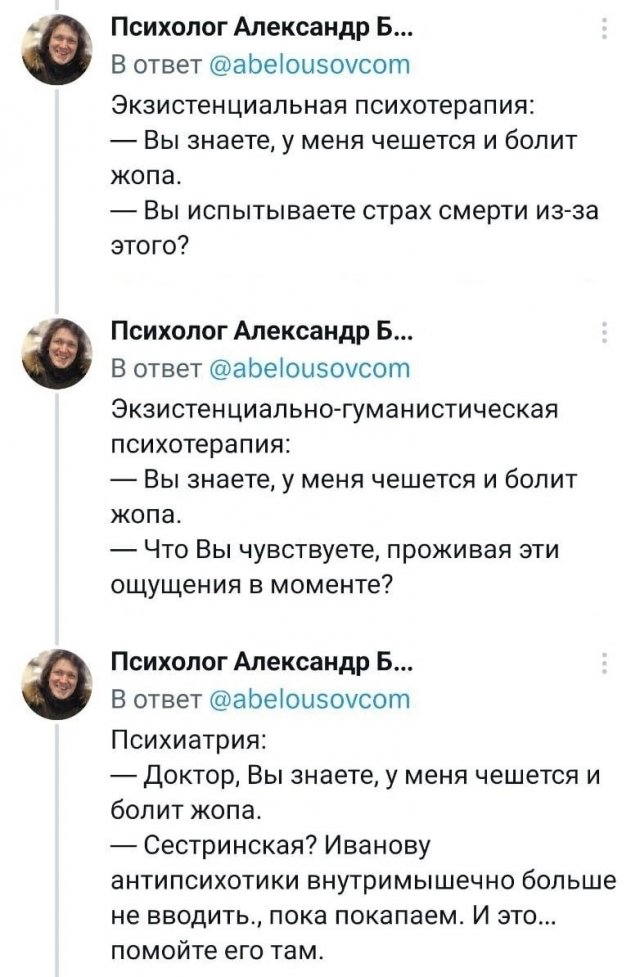Click @abeloусovcom mention in the 'Экзистенциальная психотерапия' tweet
The image size is (640, 977).
click(x=304, y=65)
